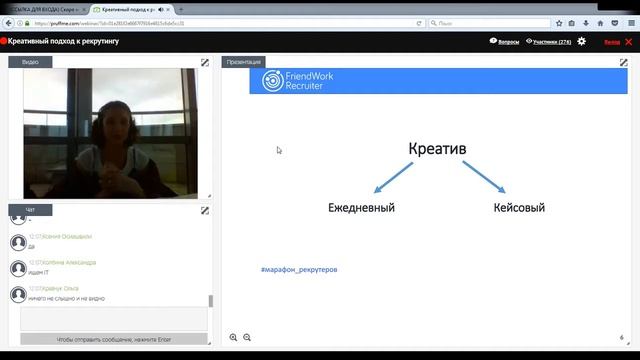Reload the page with the refresh icon
Screen dimensions: 640x360
click(419, 24)
